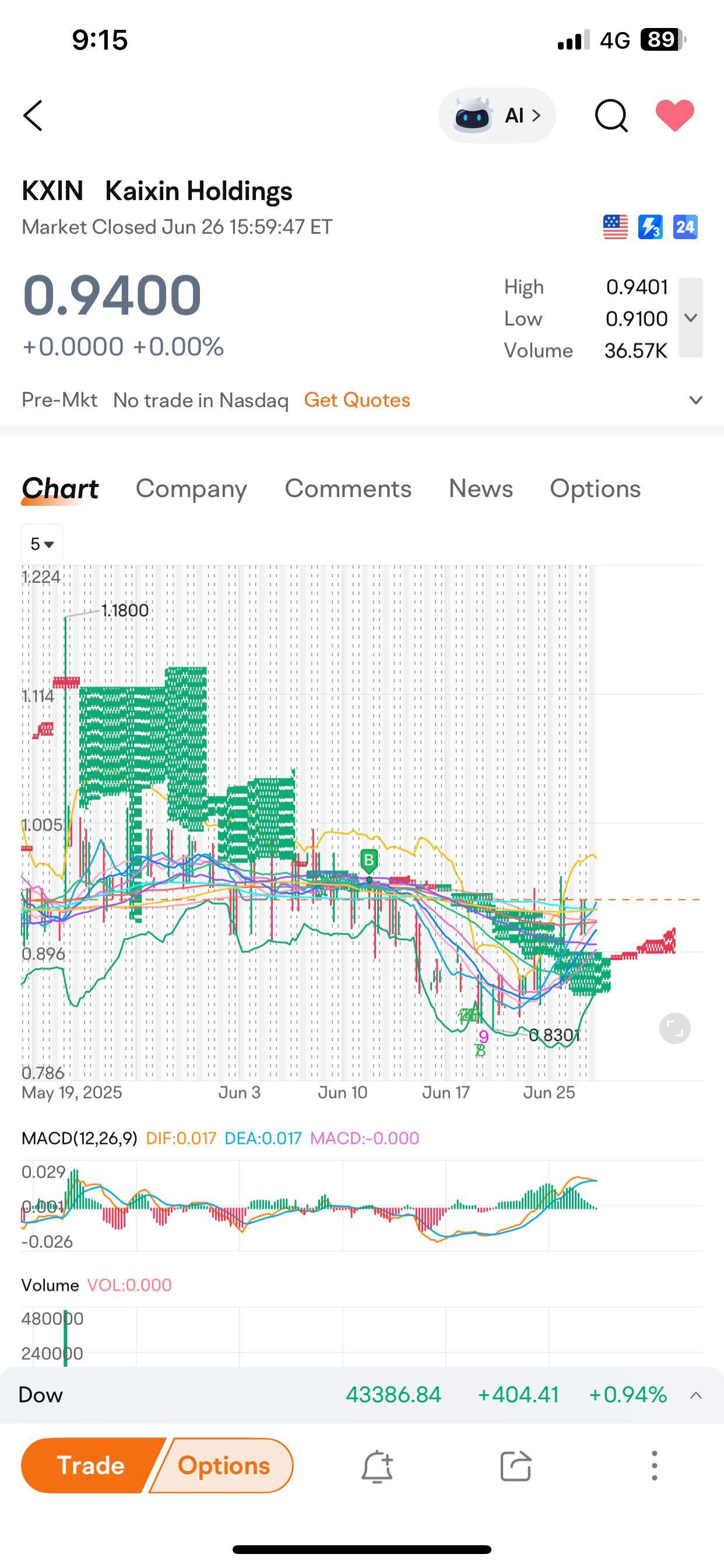
Task: Tap the 0.8301 low price label
Action: (x=554, y=1035)
